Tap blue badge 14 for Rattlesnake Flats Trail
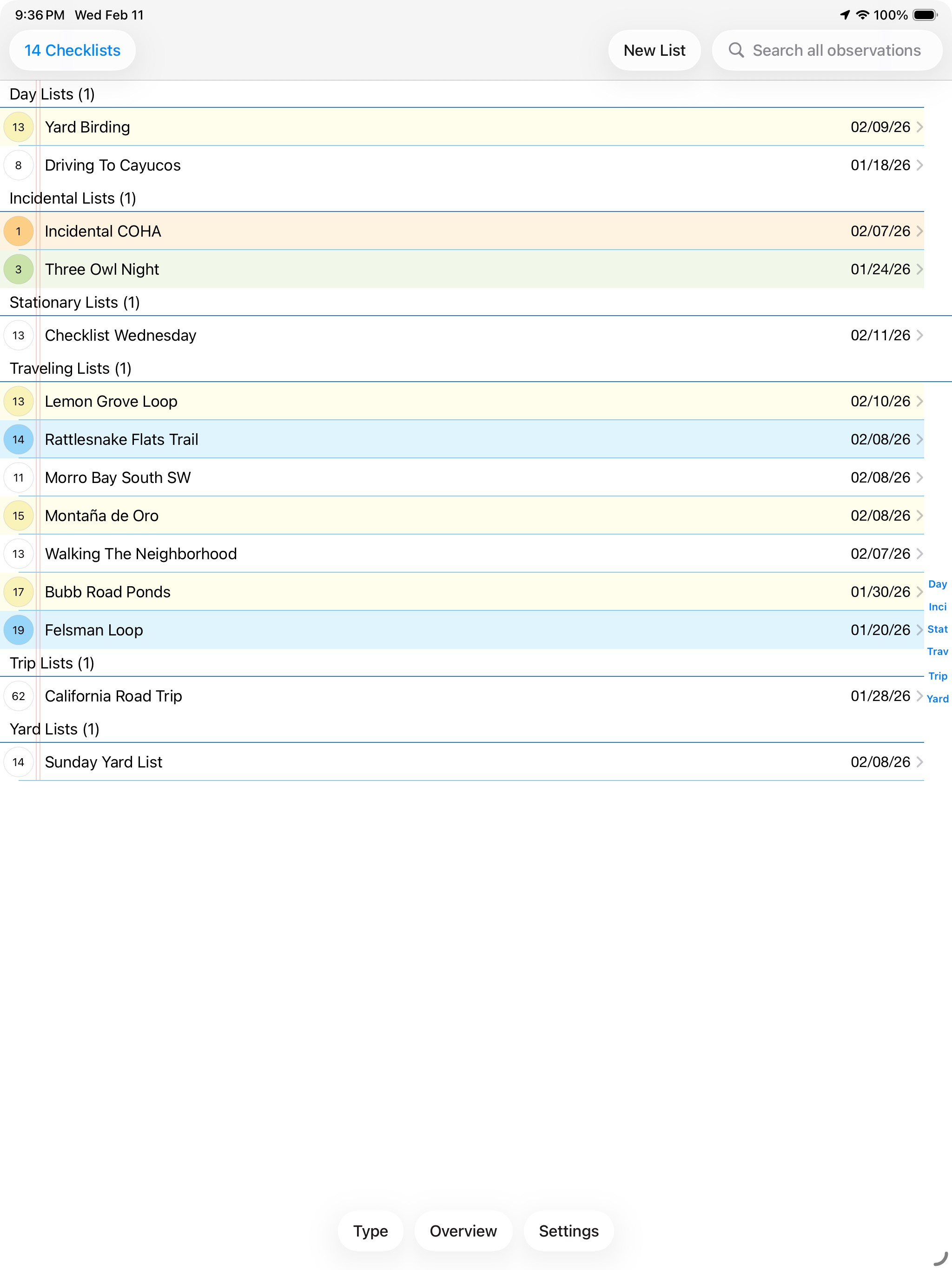952x1270 pixels. tap(19, 439)
